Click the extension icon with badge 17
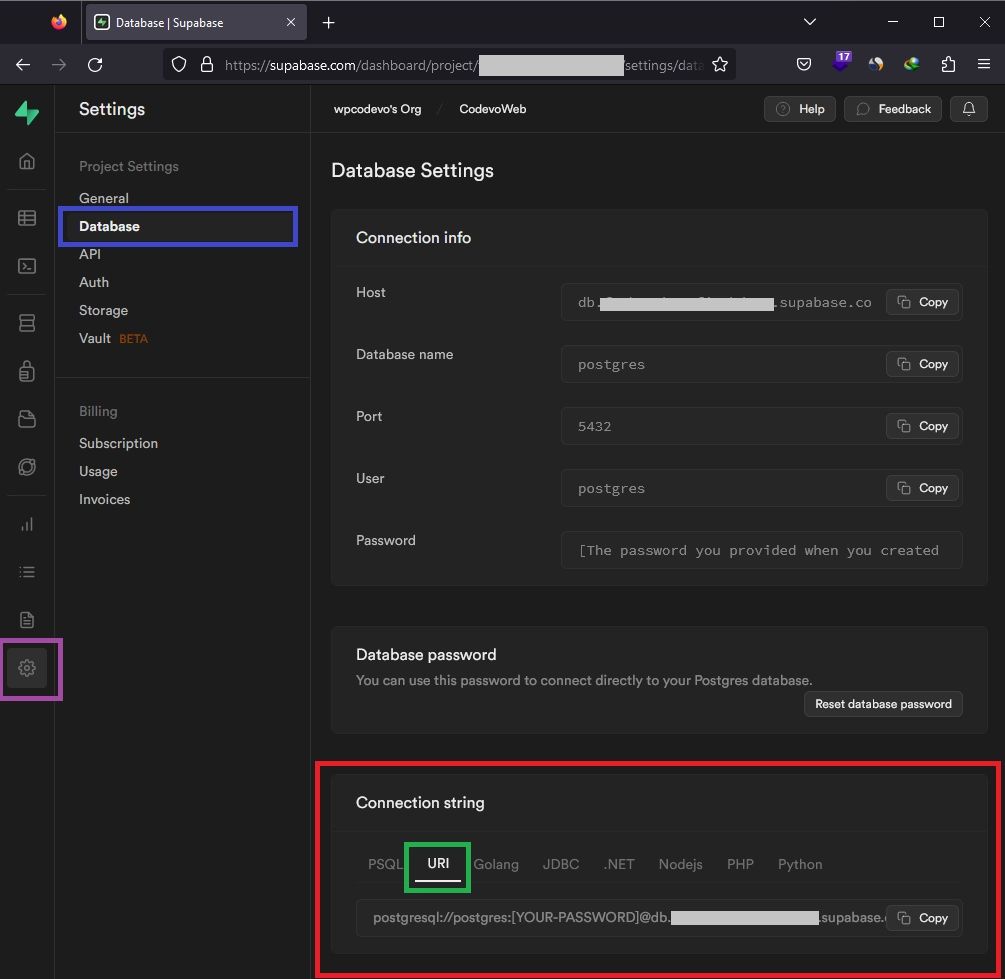1005x979 pixels. click(841, 62)
